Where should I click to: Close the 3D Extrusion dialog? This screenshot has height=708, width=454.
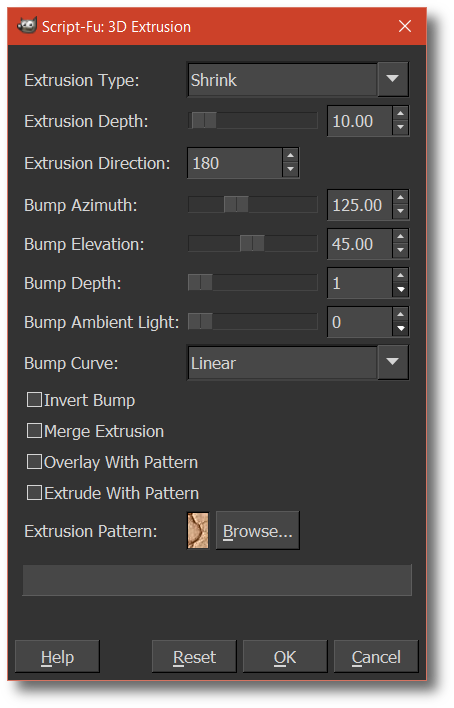(405, 26)
